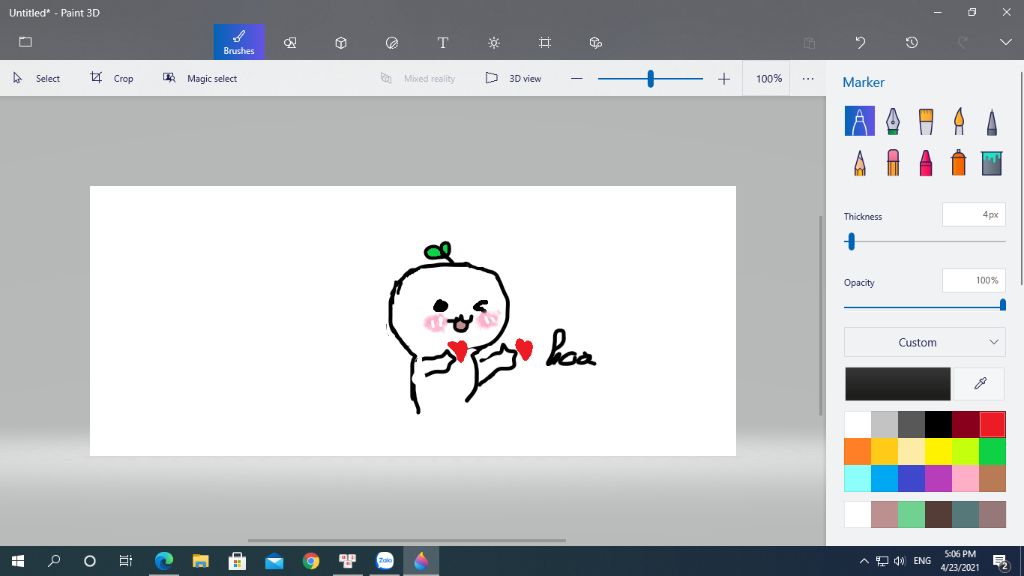This screenshot has height=576, width=1024.
Task: Select the Pixel pen brush
Action: pyautogui.click(x=992, y=121)
